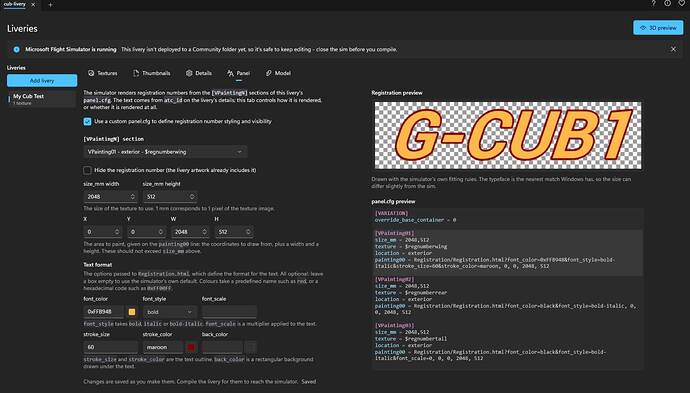This screenshot has width=690, height=393.
Task: Switch to the Panel tab
Action: tap(239, 73)
